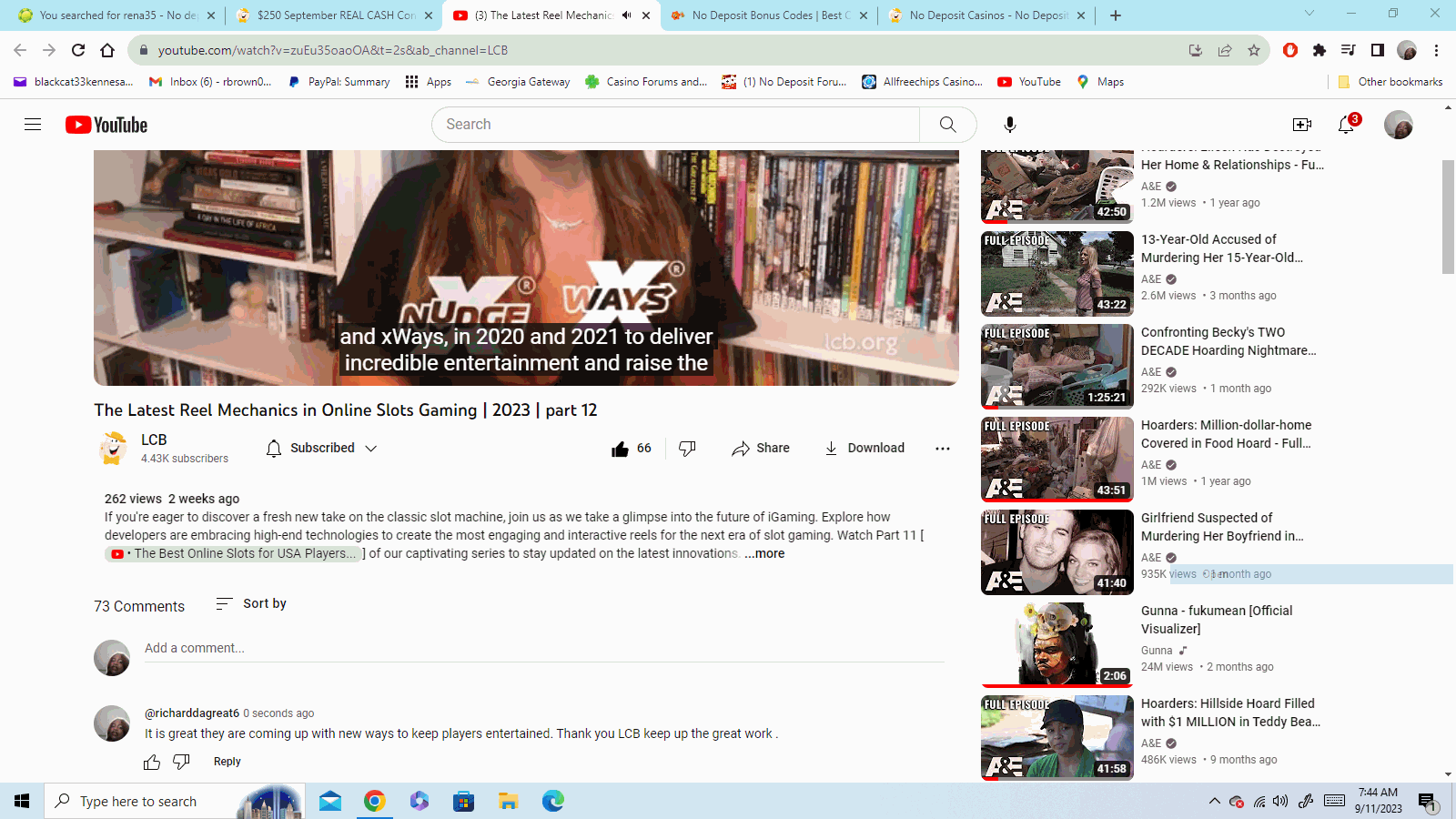The height and width of the screenshot is (819, 1456).
Task: Open 'Hoarders: Hillside Hoard Filled' video title
Action: point(1230,713)
